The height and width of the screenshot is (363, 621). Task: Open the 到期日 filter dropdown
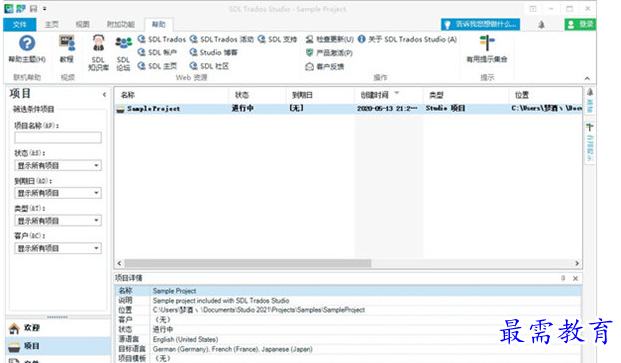click(x=58, y=193)
